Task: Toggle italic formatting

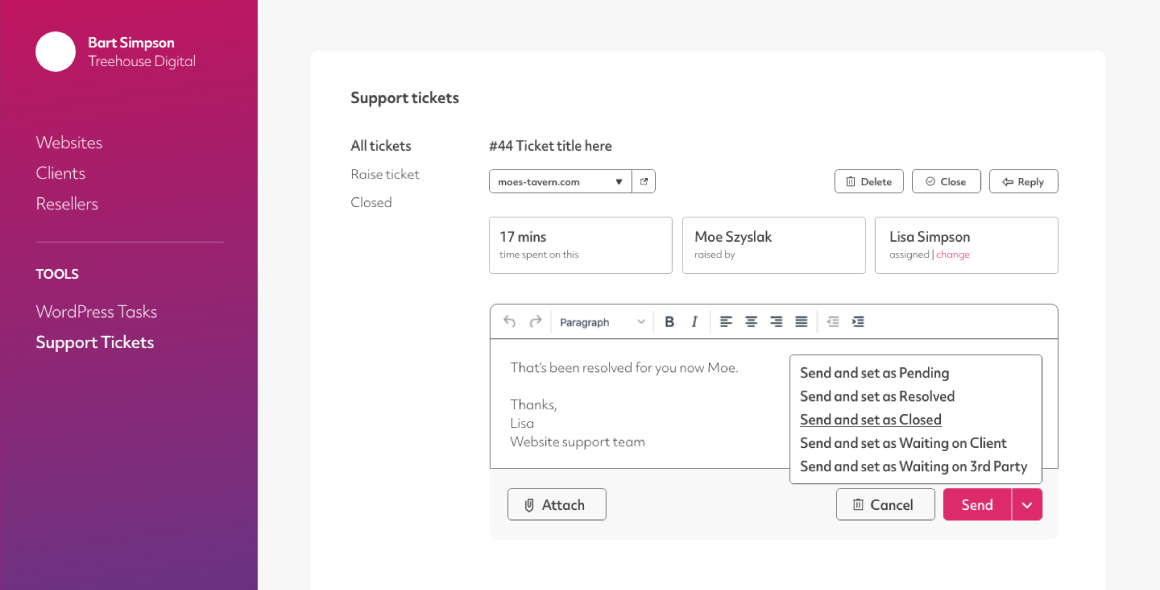Action: [x=694, y=322]
